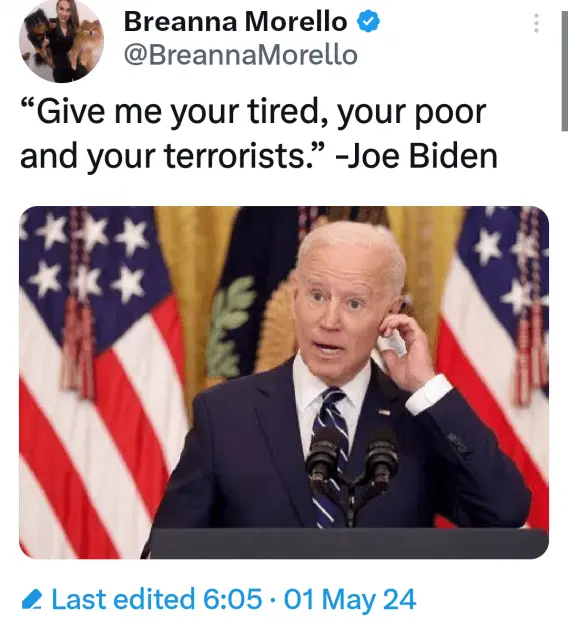Click the striped tie in the photo
Viewport: 568px width, 625px height.
pos(330,450)
